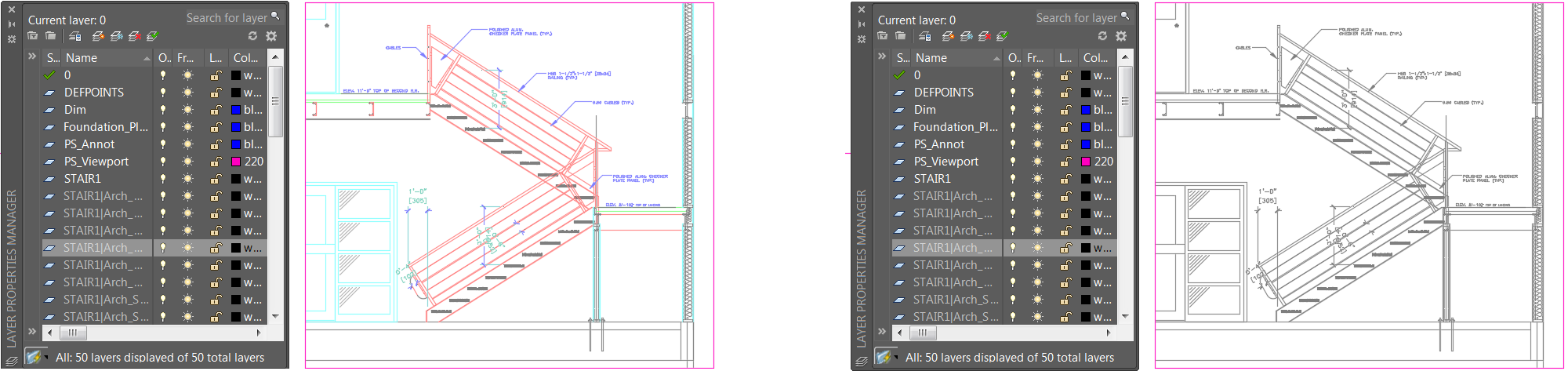The image size is (1568, 371).
Task: Sort by Color column header in left panel
Action: coord(247,58)
